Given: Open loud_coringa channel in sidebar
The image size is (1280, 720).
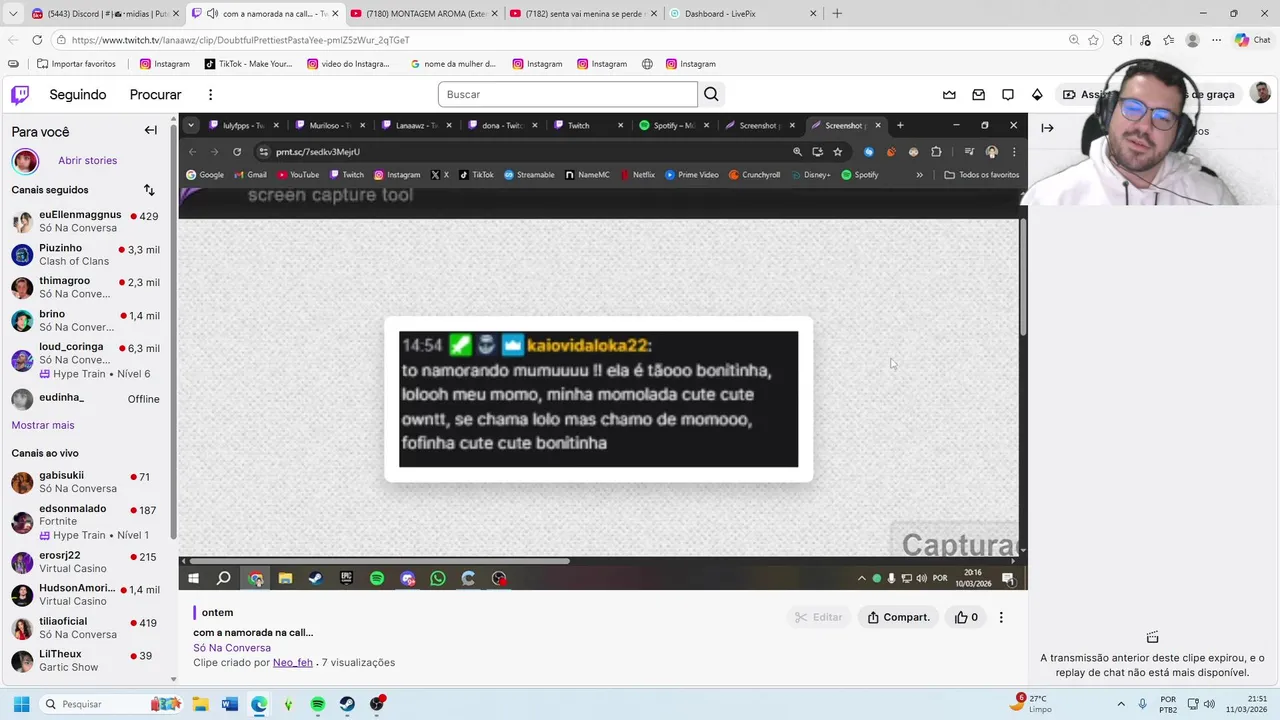Looking at the screenshot, I should (85, 360).
